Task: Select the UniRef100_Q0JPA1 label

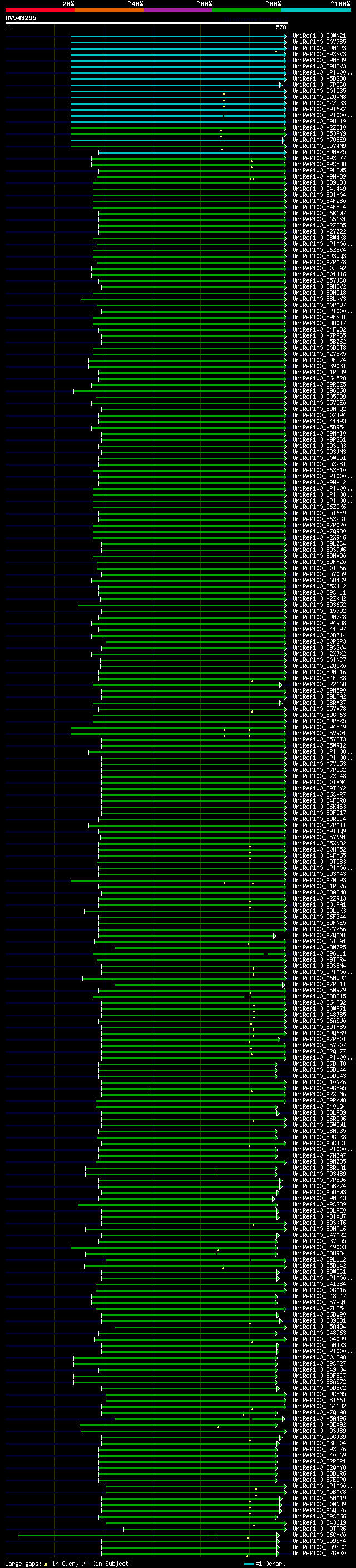Action: pyautogui.click(x=319, y=904)
